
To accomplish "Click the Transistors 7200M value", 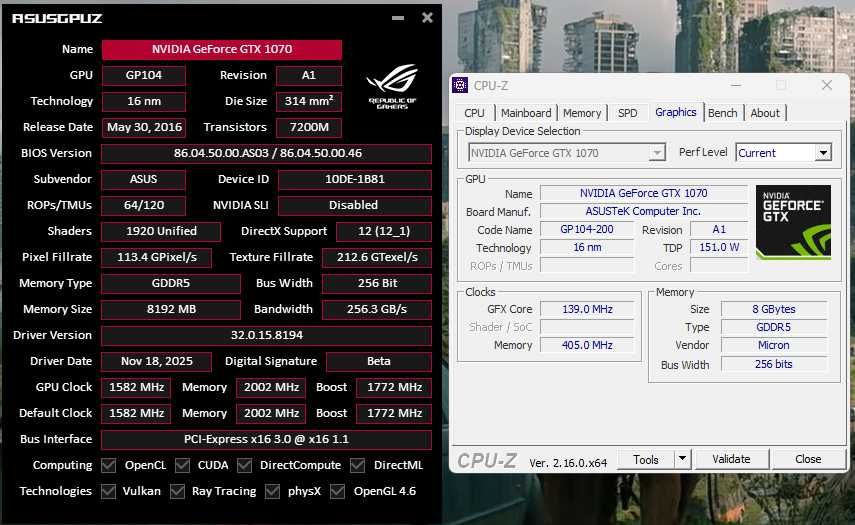I will point(309,128).
